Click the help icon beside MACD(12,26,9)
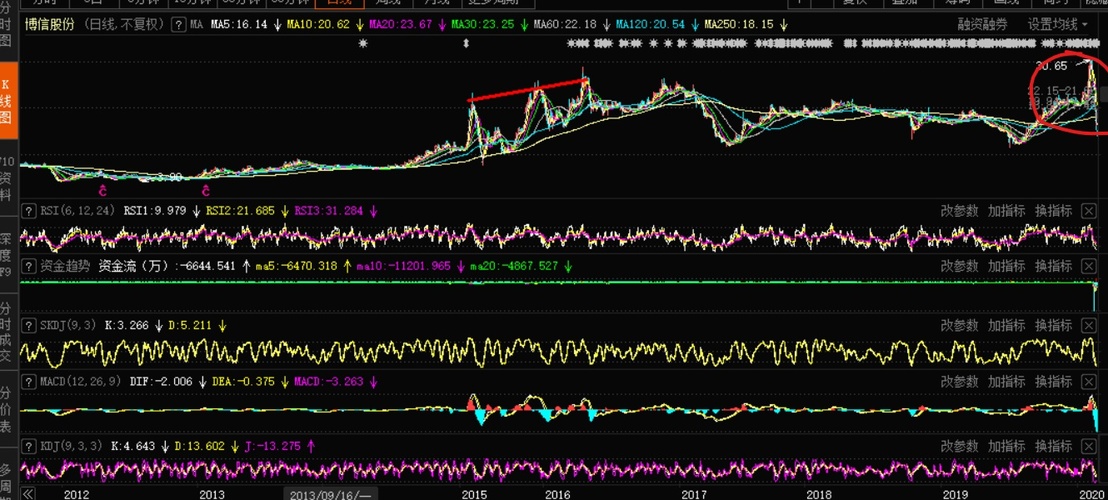 [29, 382]
